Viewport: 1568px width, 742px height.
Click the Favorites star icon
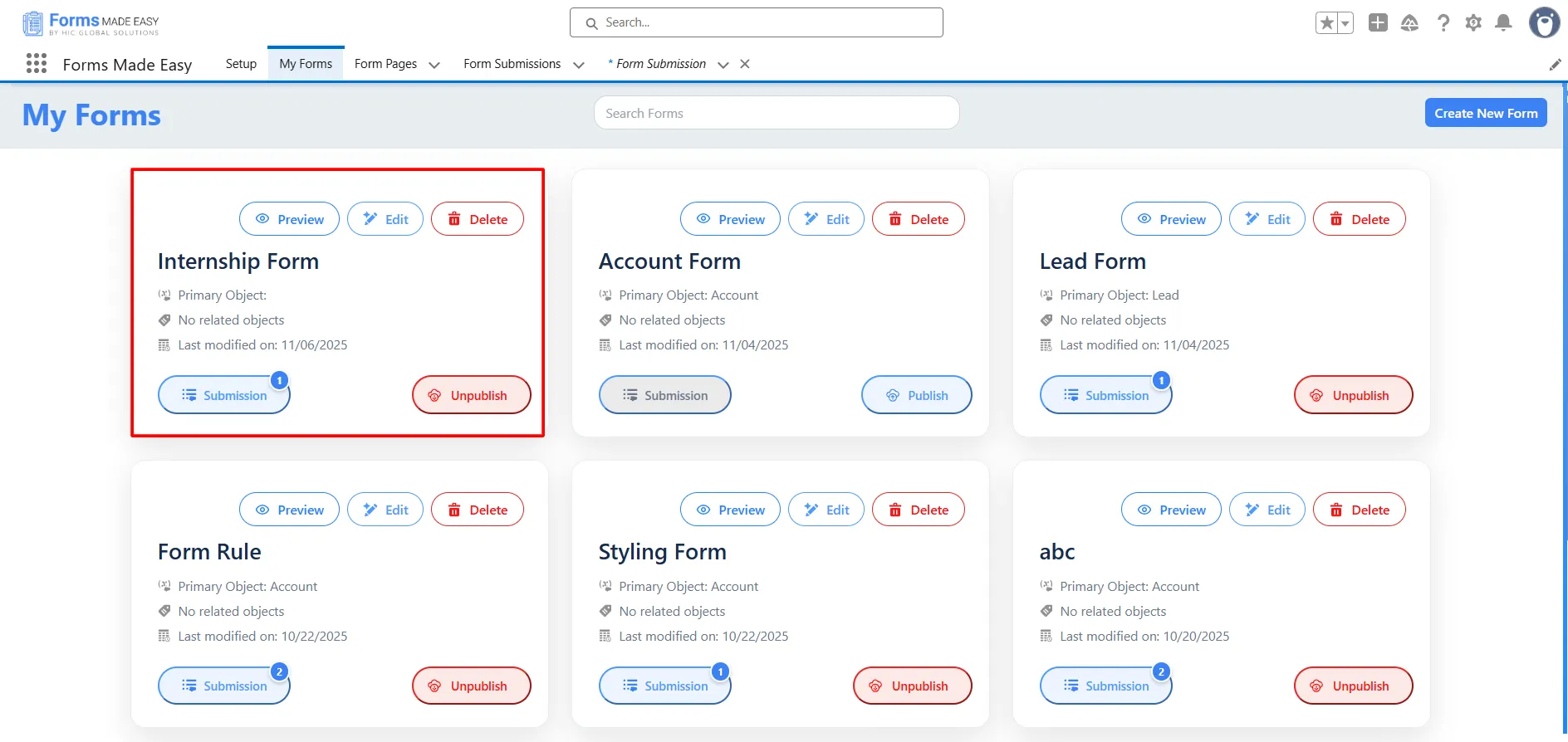click(1326, 23)
